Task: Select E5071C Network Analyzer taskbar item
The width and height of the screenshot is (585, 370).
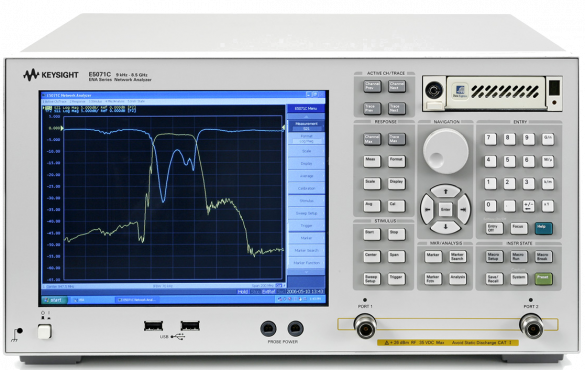Action: tap(137, 300)
